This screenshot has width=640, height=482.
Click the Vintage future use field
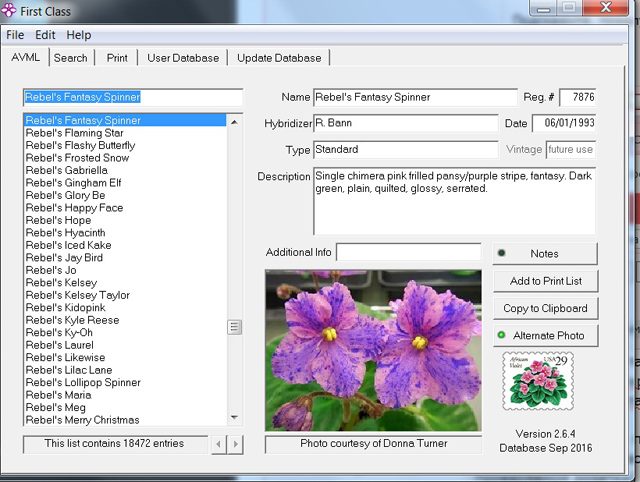coord(571,149)
